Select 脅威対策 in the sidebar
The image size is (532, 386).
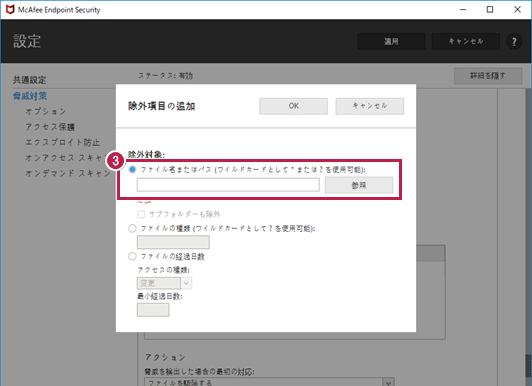tap(30, 96)
